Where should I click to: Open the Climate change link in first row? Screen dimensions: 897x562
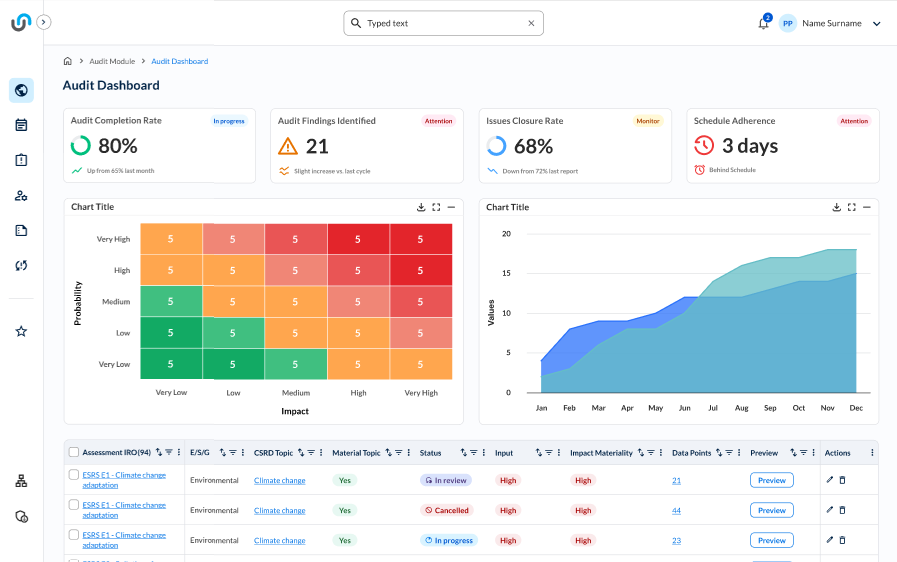coord(280,481)
